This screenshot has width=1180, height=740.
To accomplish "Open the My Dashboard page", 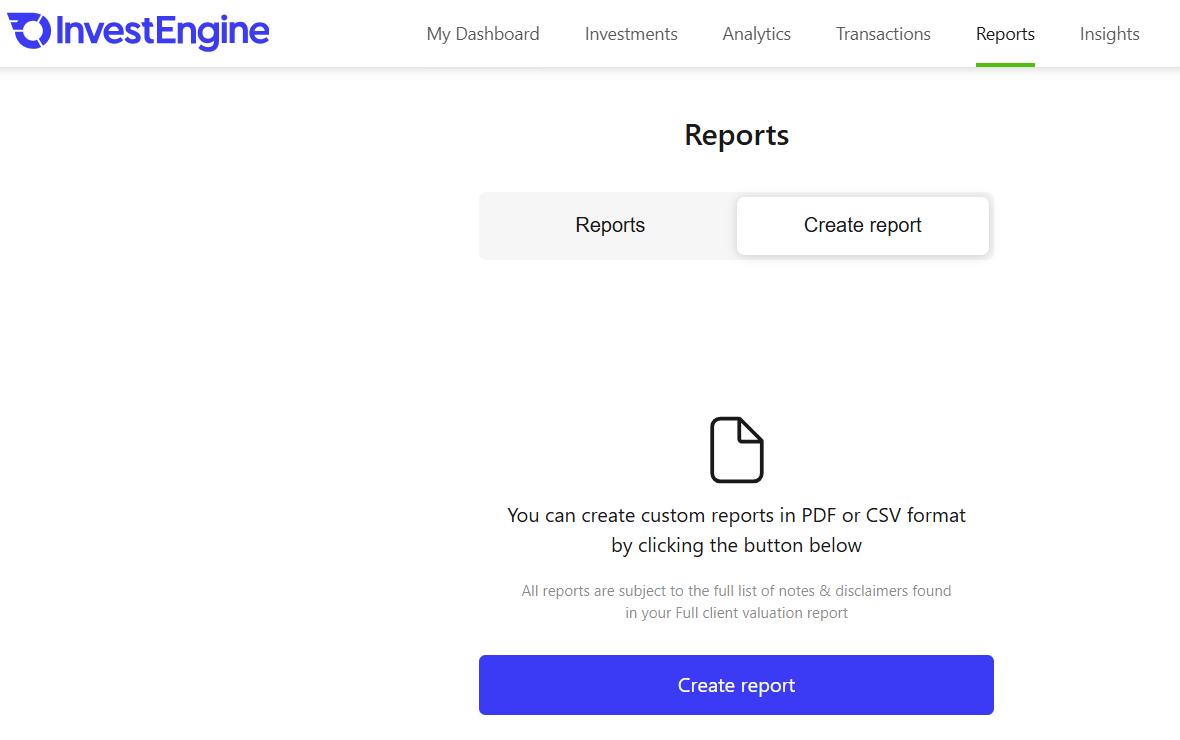I will coord(483,34).
